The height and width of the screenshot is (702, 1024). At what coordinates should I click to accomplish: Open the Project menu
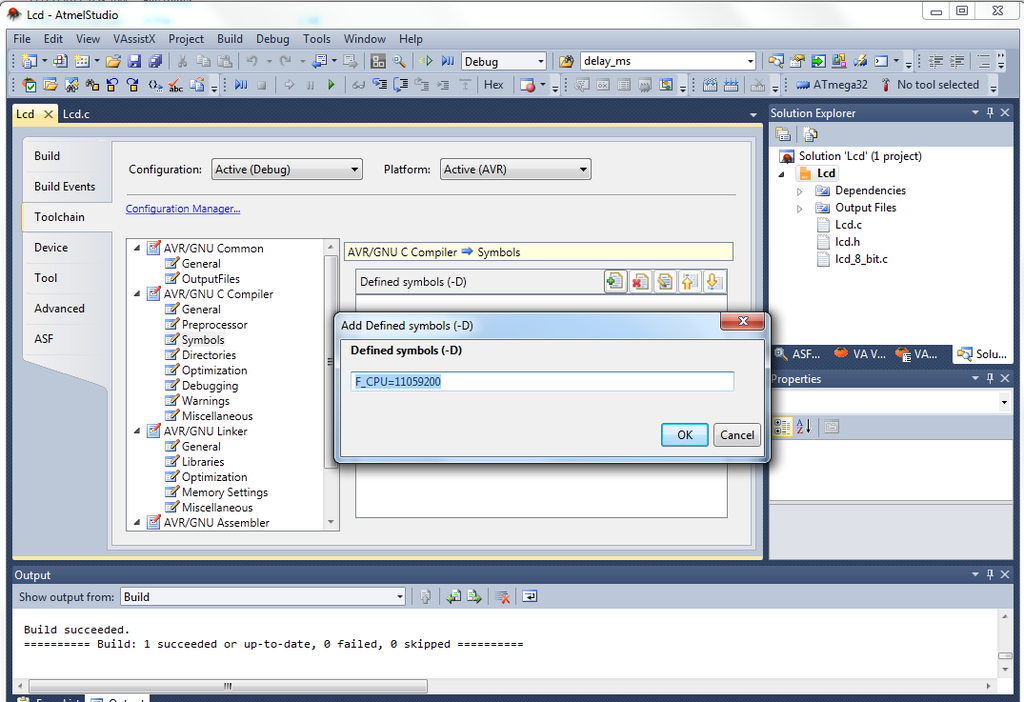[186, 39]
